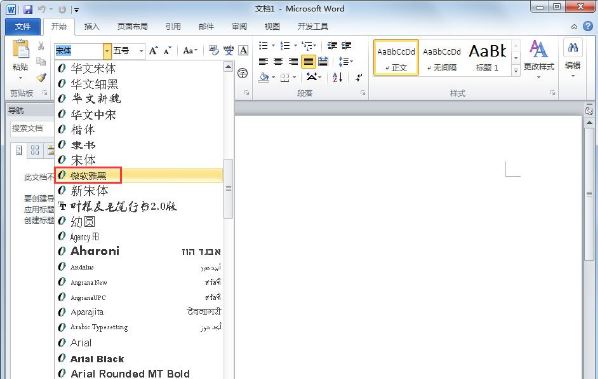Click the Enclose Characters circle icon
598x379 pixels.
coord(243,73)
